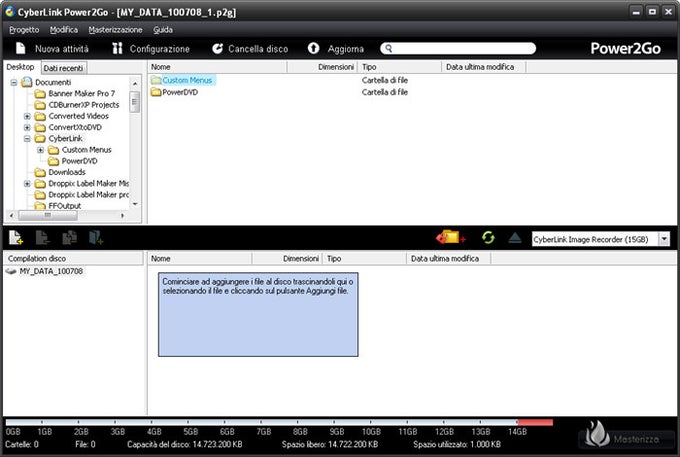Click the Nuova attività page icon
The height and width of the screenshot is (457, 680).
click(x=20, y=48)
